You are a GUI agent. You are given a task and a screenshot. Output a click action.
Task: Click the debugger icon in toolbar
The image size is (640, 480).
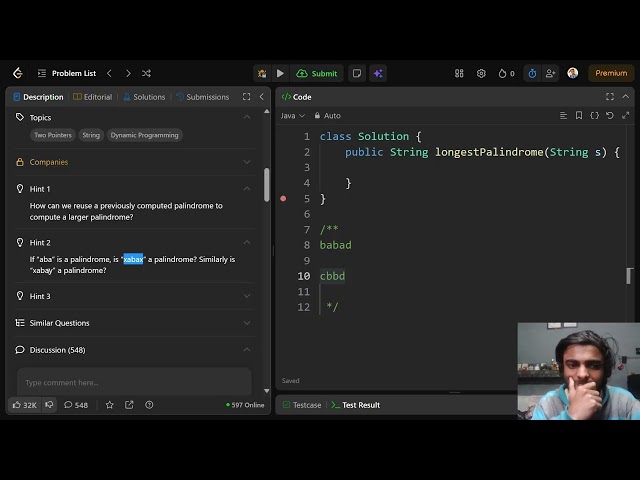(262, 73)
